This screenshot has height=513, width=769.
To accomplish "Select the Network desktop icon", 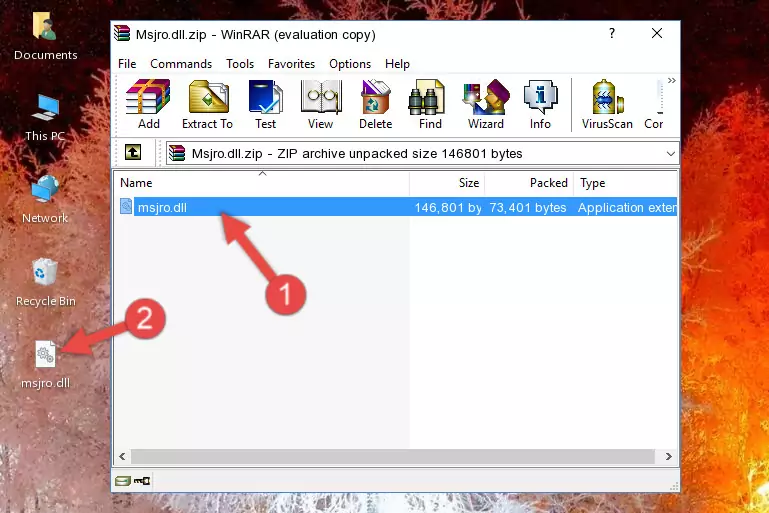I will coord(45,200).
